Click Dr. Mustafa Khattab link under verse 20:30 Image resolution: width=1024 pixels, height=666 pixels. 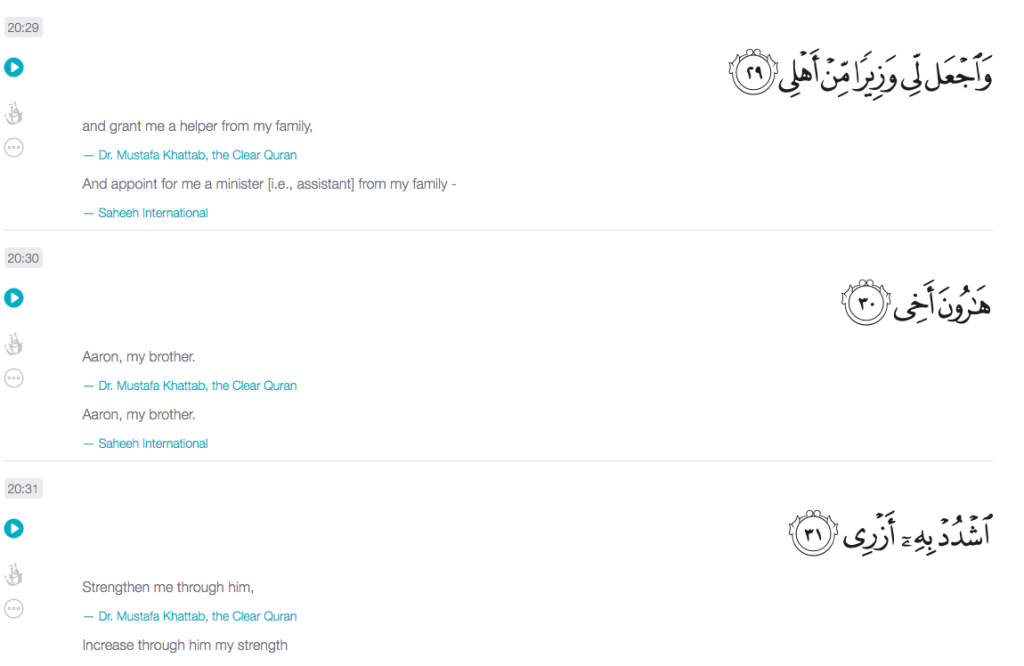click(x=197, y=385)
